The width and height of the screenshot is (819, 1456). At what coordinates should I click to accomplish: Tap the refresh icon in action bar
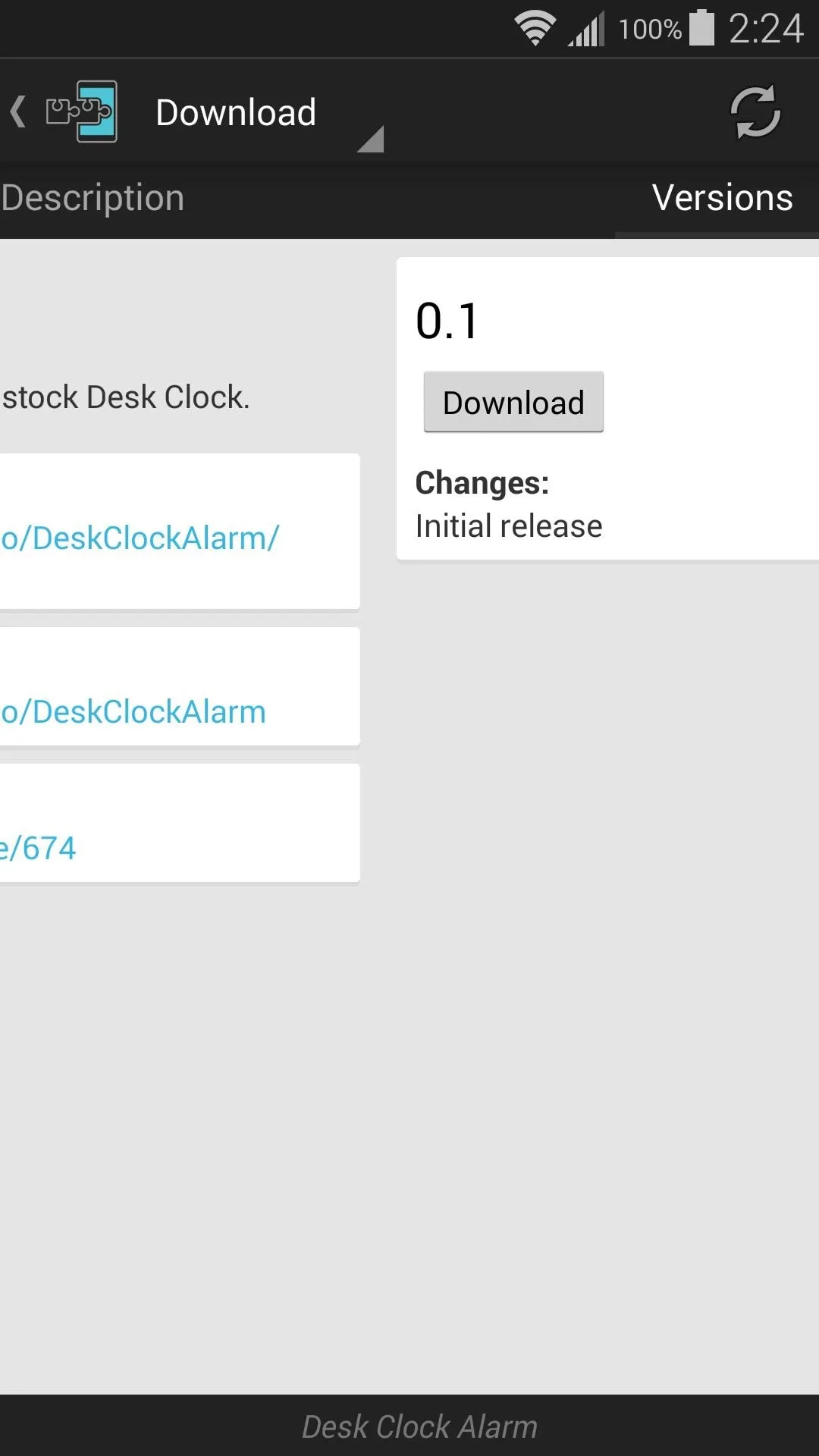[x=755, y=112]
